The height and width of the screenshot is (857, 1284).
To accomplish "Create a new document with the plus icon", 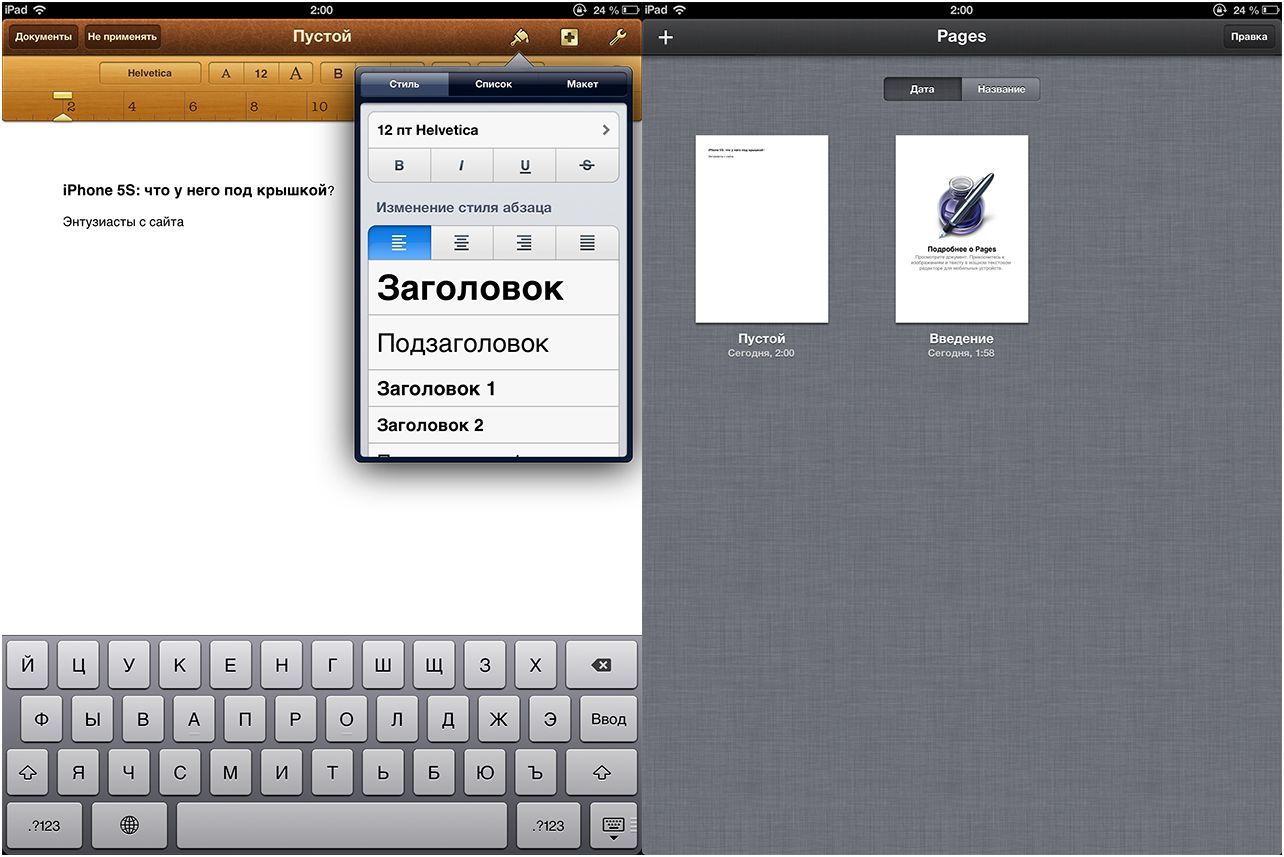I will (665, 36).
